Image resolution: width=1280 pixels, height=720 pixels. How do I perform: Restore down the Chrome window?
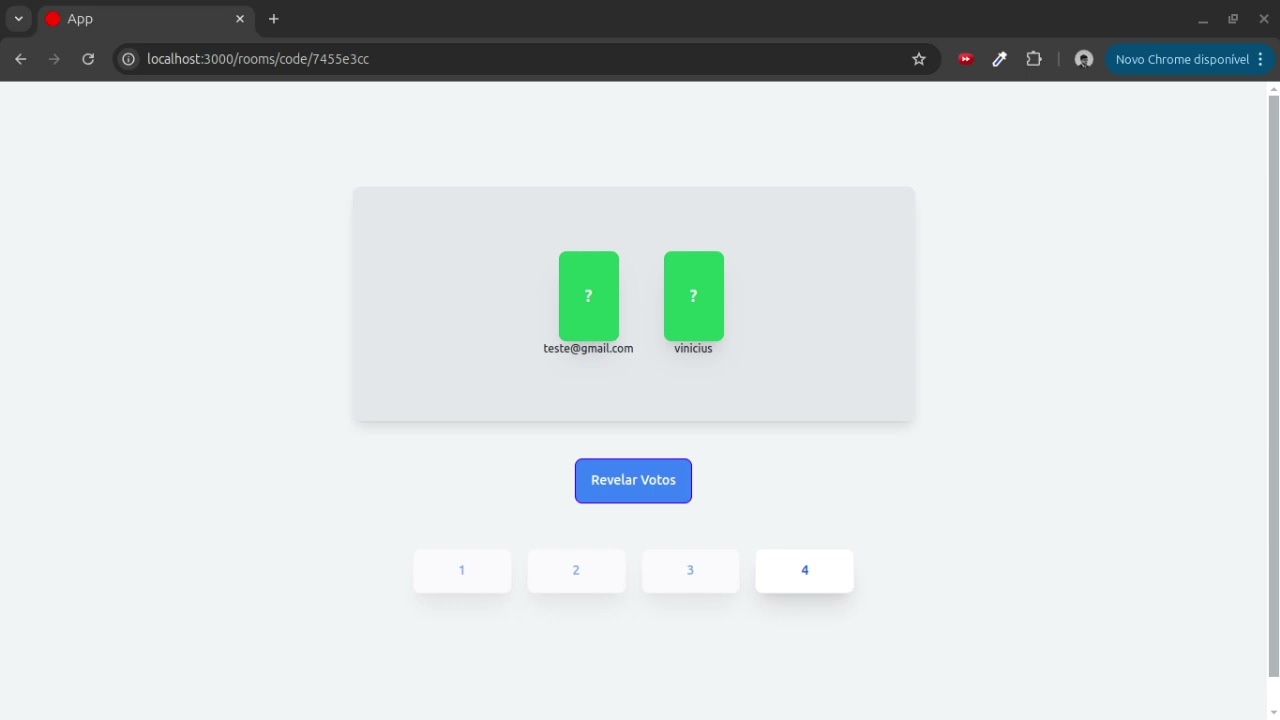1233,19
